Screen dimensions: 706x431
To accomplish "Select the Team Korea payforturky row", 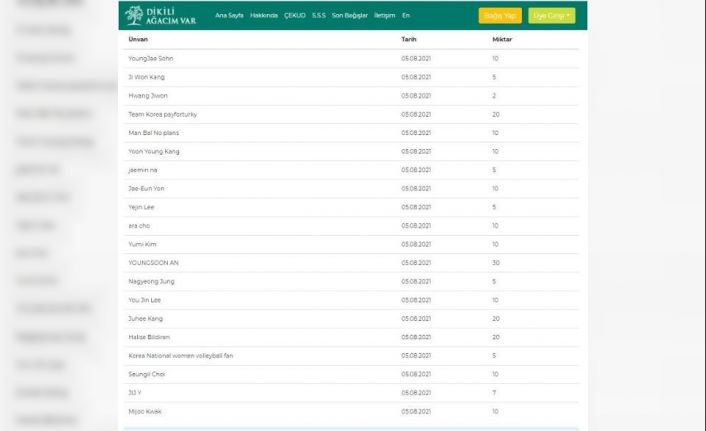I will [163, 114].
